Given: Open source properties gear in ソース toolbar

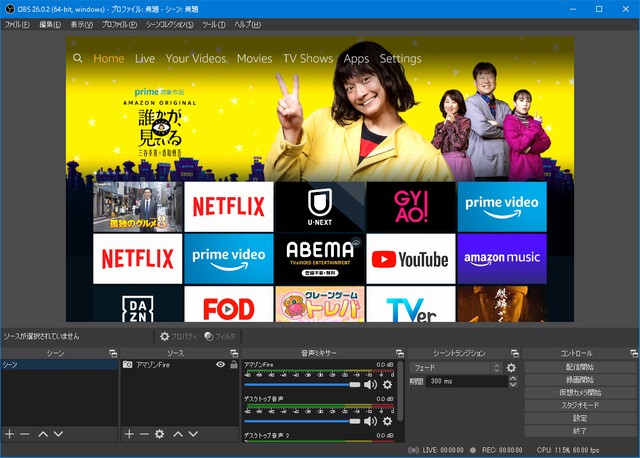Looking at the screenshot, I should tap(160, 434).
